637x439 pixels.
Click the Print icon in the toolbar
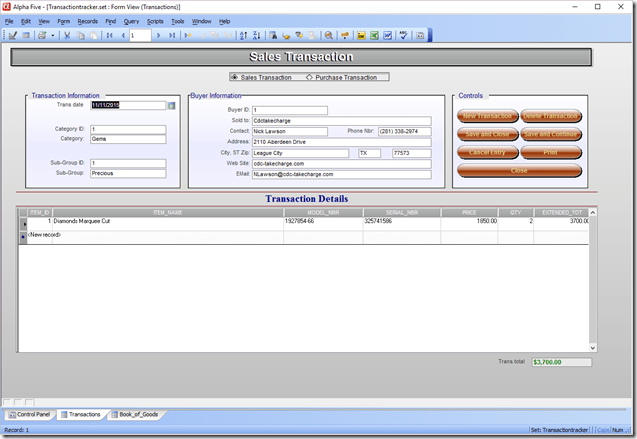[42, 35]
